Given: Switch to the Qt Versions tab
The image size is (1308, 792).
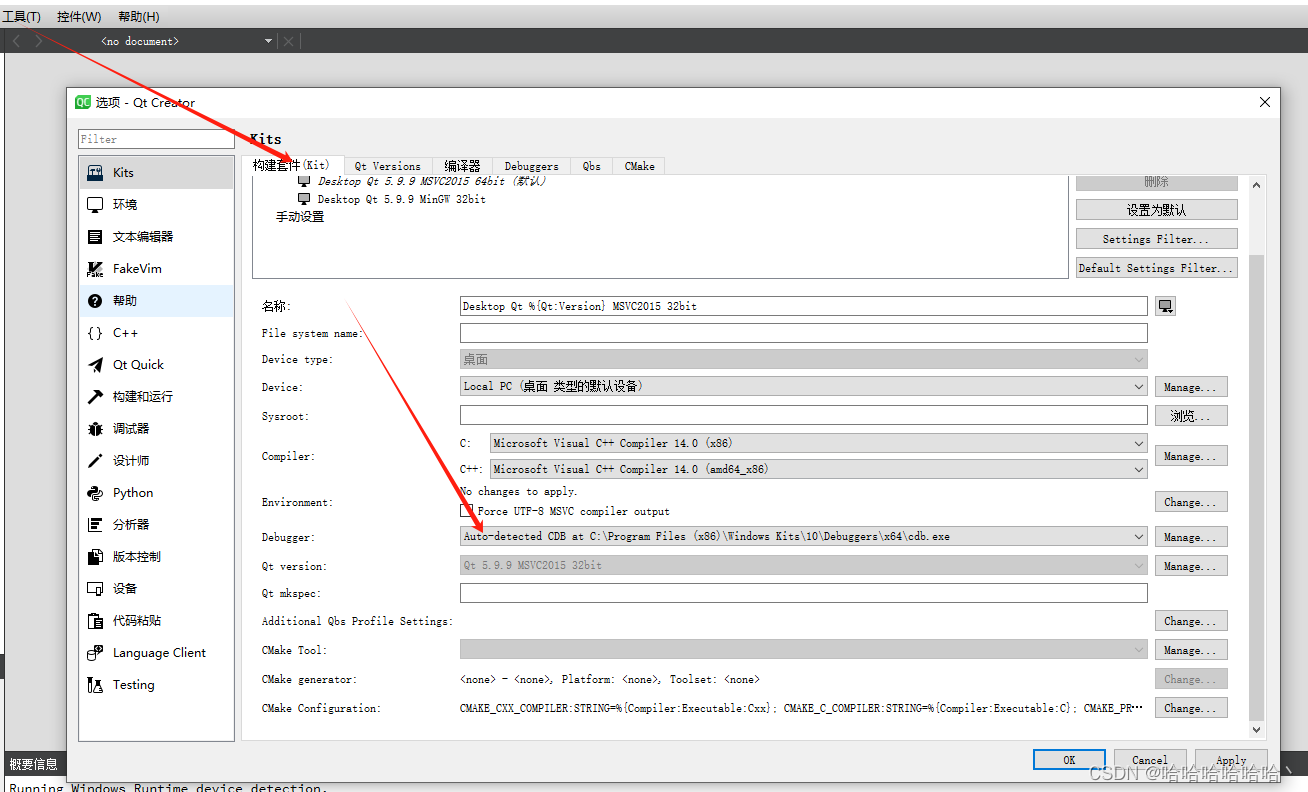Looking at the screenshot, I should (x=388, y=166).
